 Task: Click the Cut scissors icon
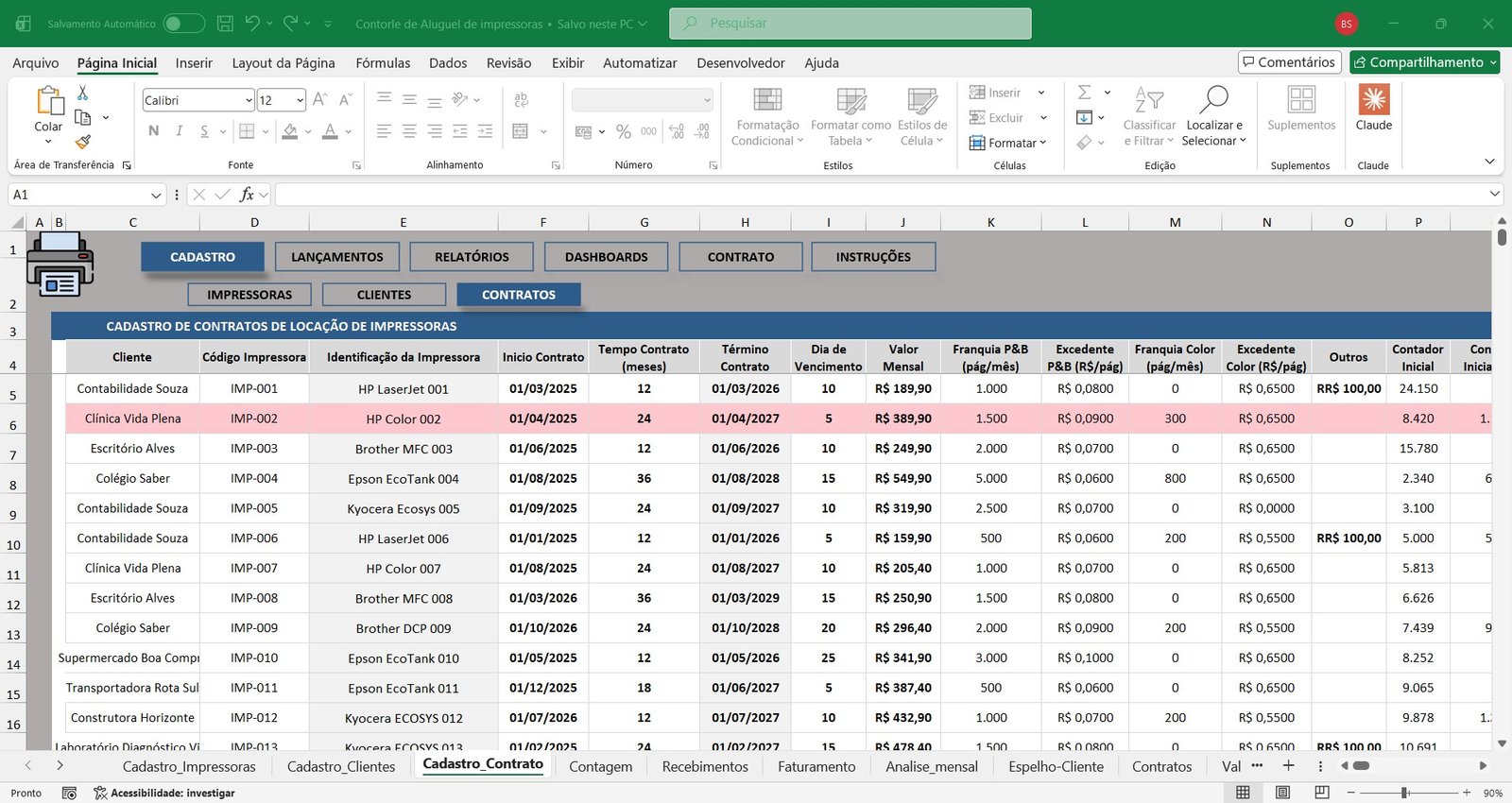point(82,93)
